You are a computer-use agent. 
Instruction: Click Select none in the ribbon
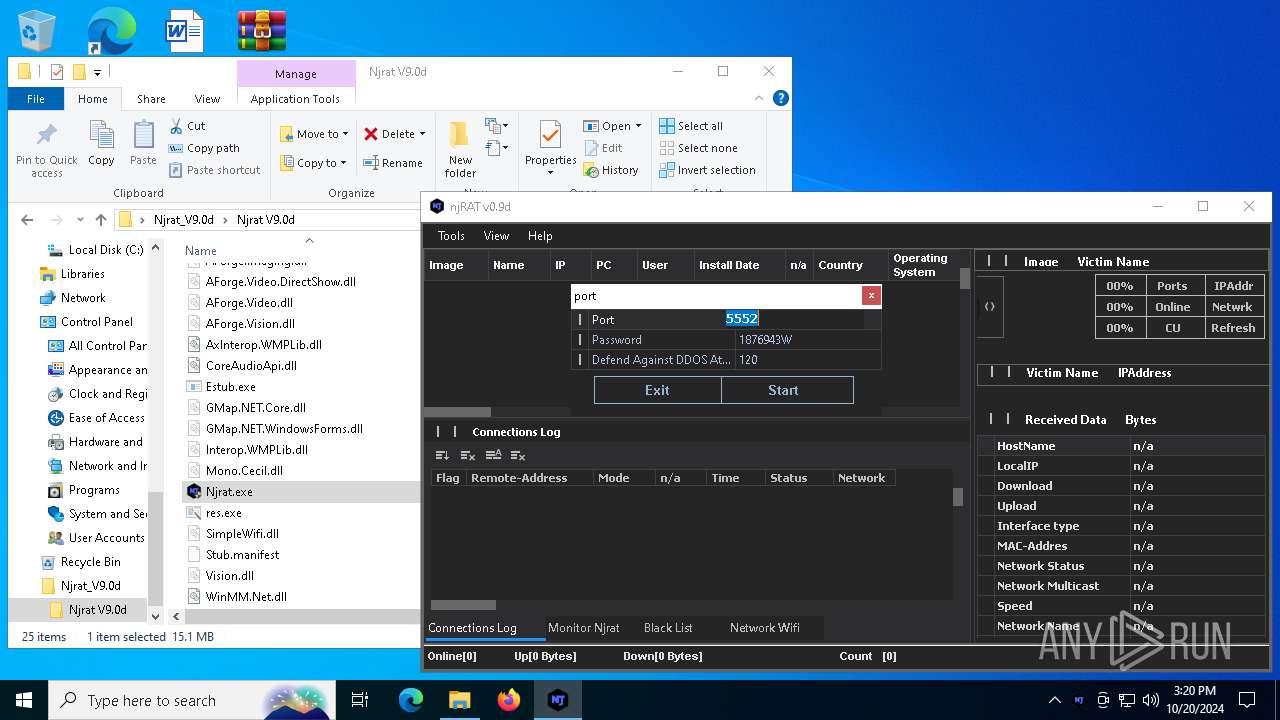click(x=698, y=148)
